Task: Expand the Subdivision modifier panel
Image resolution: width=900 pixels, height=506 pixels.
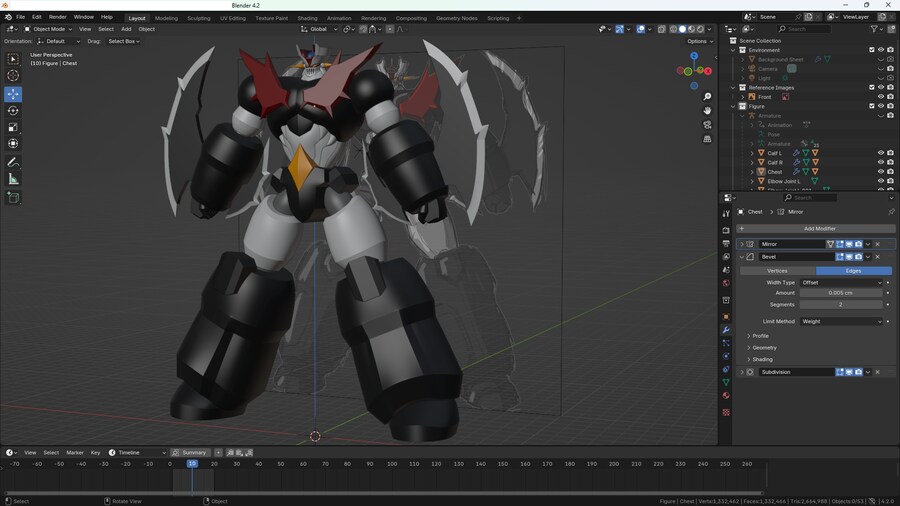Action: point(742,372)
